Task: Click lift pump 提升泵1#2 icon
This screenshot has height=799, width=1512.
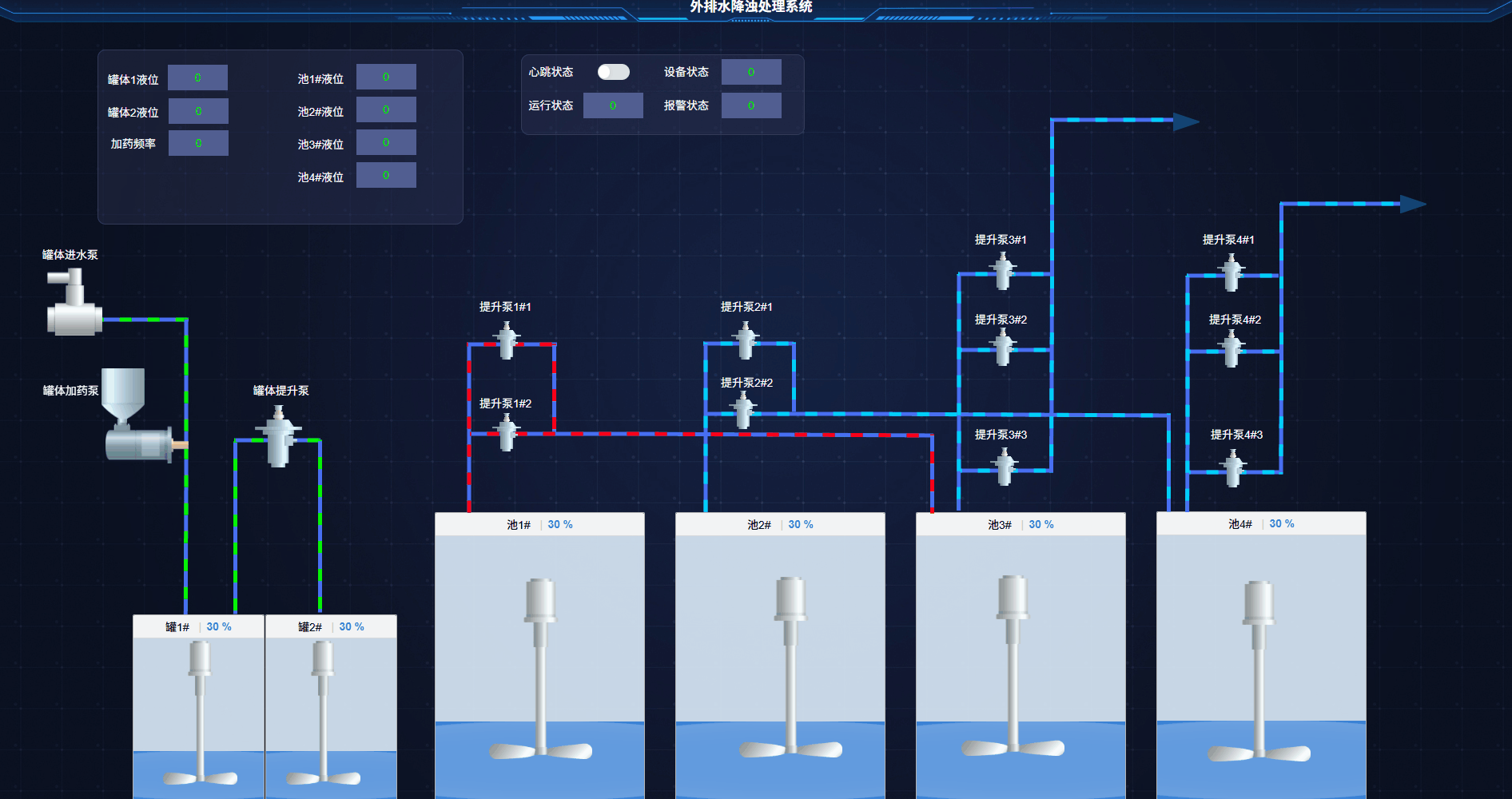Action: (x=506, y=432)
